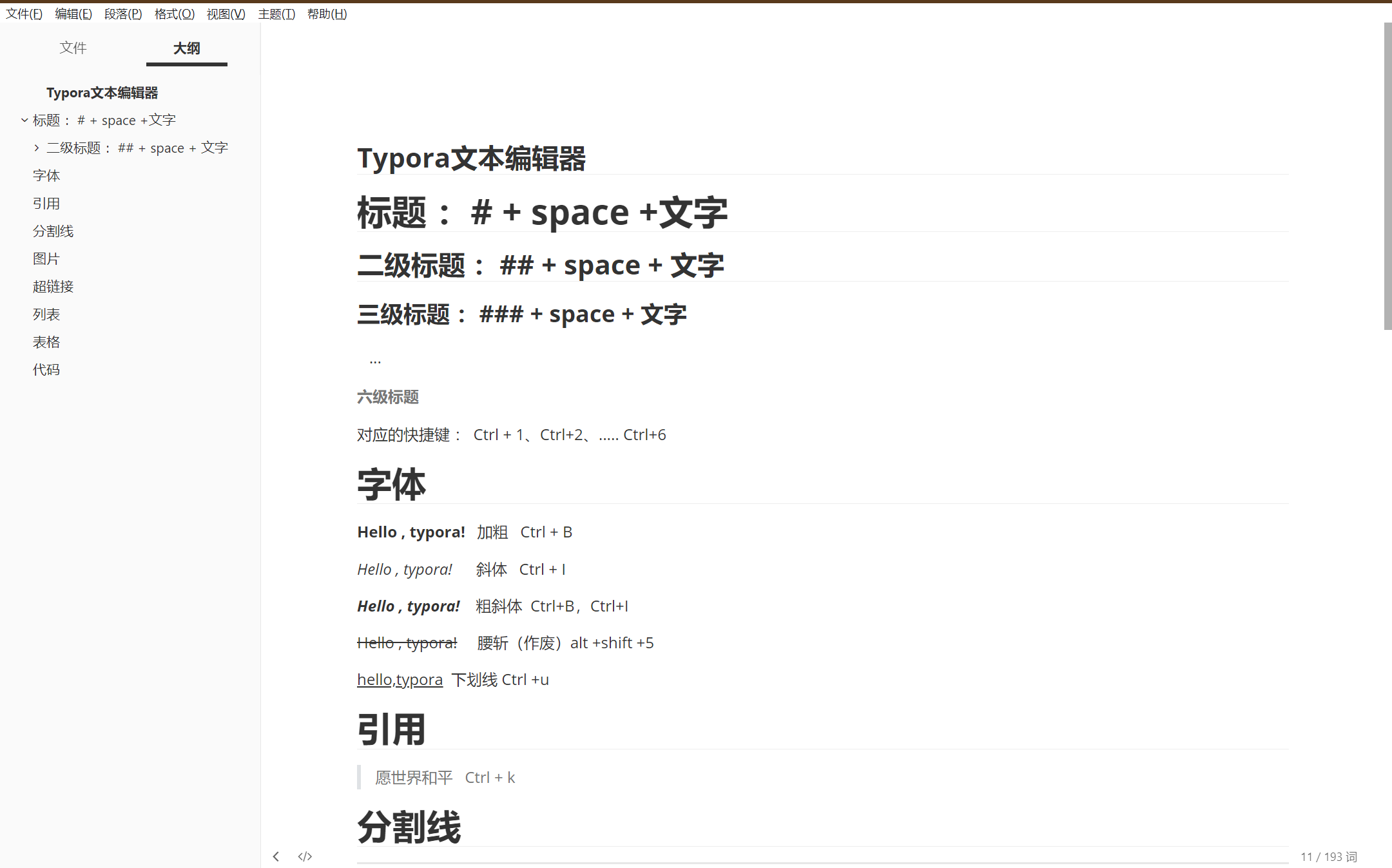Viewport: 1392px width, 868px height.
Task: Click the sidebar collapse arrow icon
Action: [x=276, y=856]
